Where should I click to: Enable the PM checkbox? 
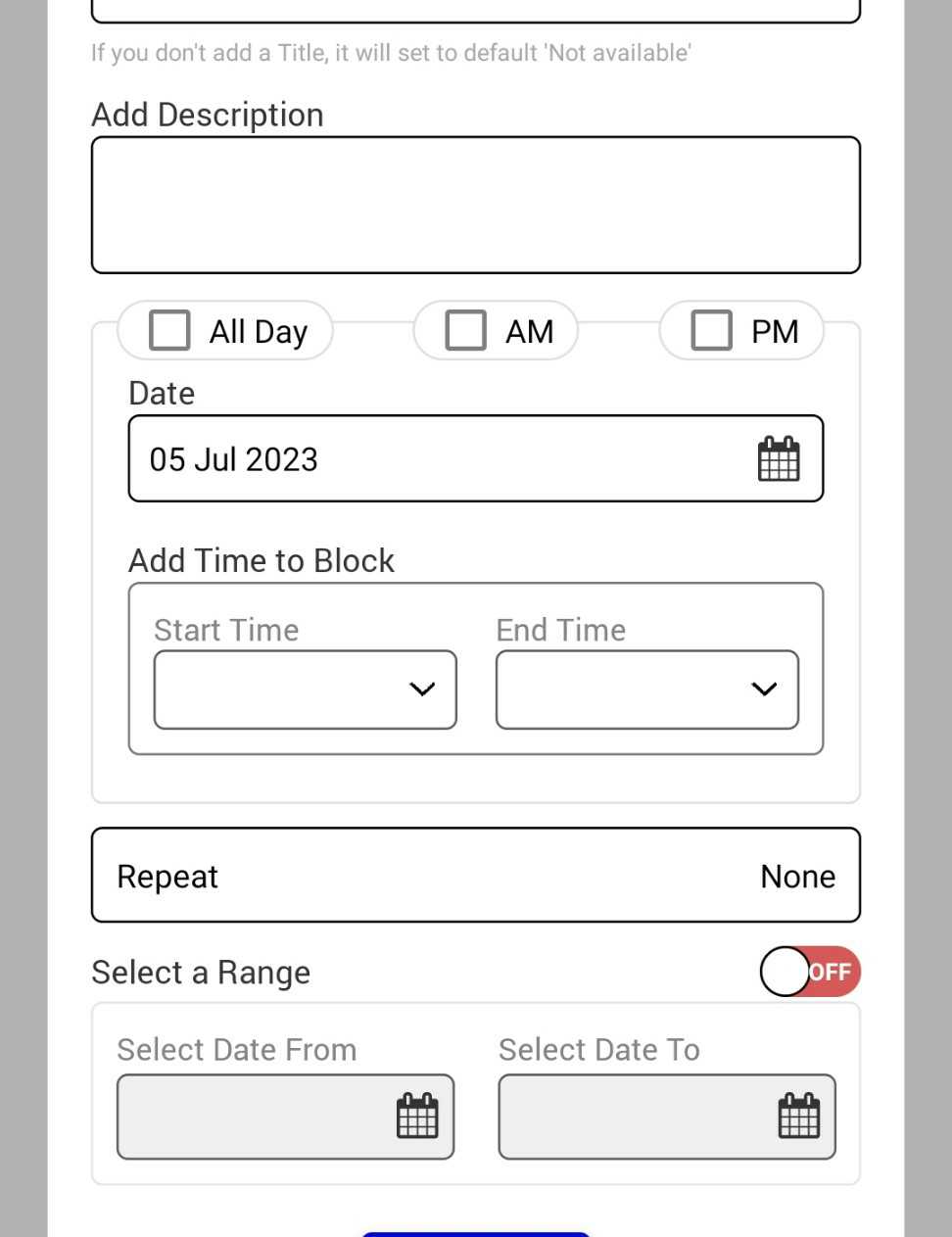click(x=711, y=331)
